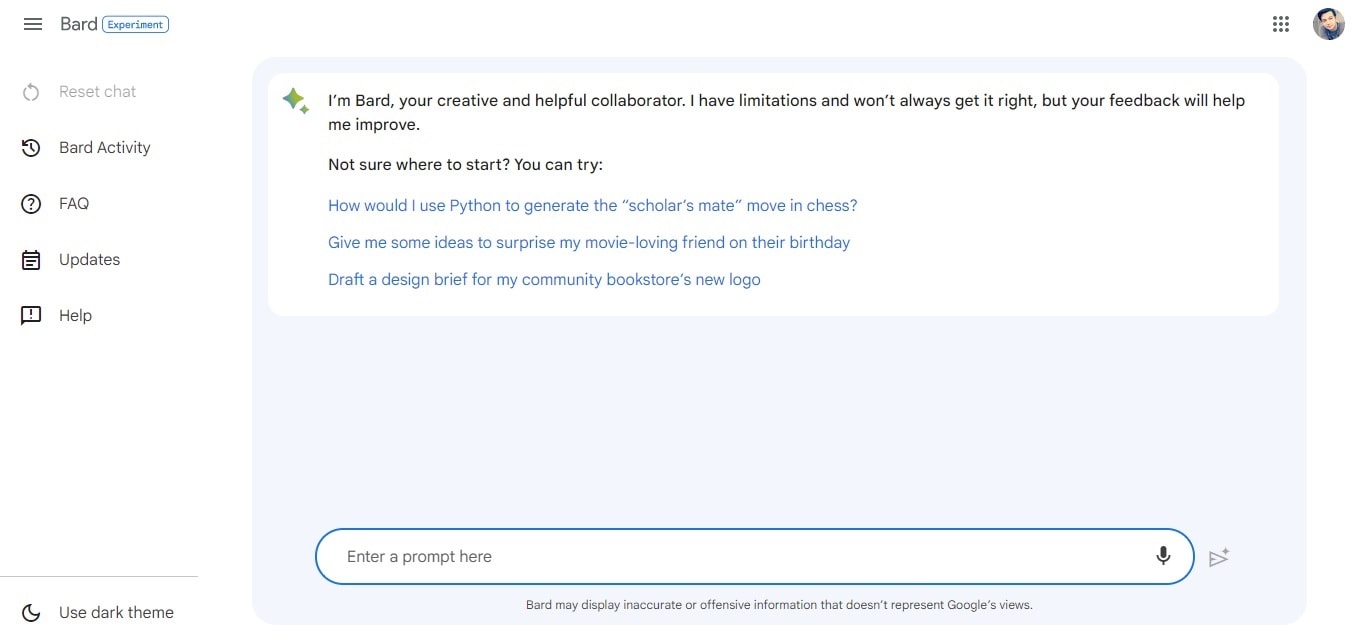Click the Reset chat icon
Image resolution: width=1363 pixels, height=641 pixels.
(31, 92)
